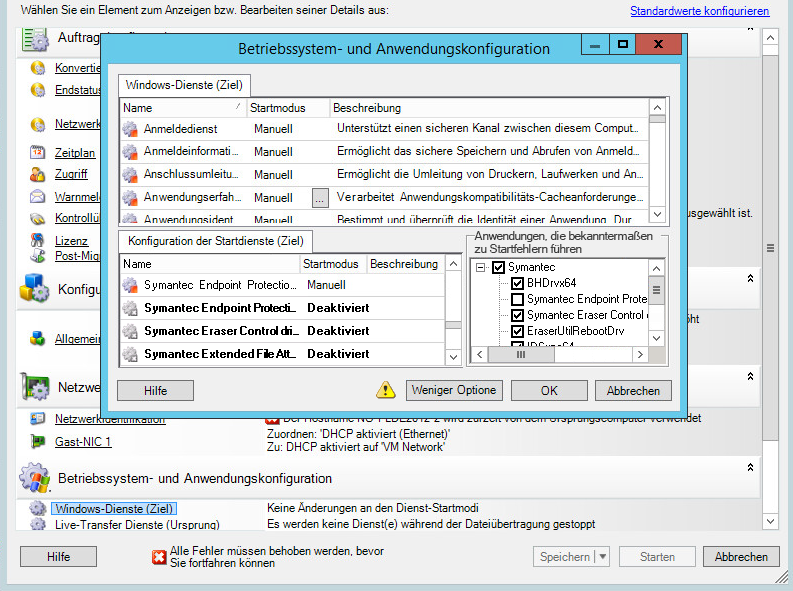
Task: Select Konfiguration der Startdienste (Ziel) tab
Action: (216, 242)
